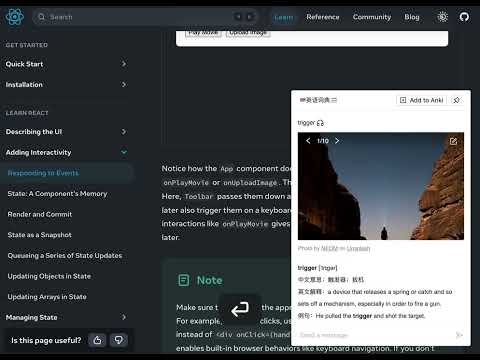Click the send message arrow icon
This screenshot has height=360, width=480.
pos(459,335)
